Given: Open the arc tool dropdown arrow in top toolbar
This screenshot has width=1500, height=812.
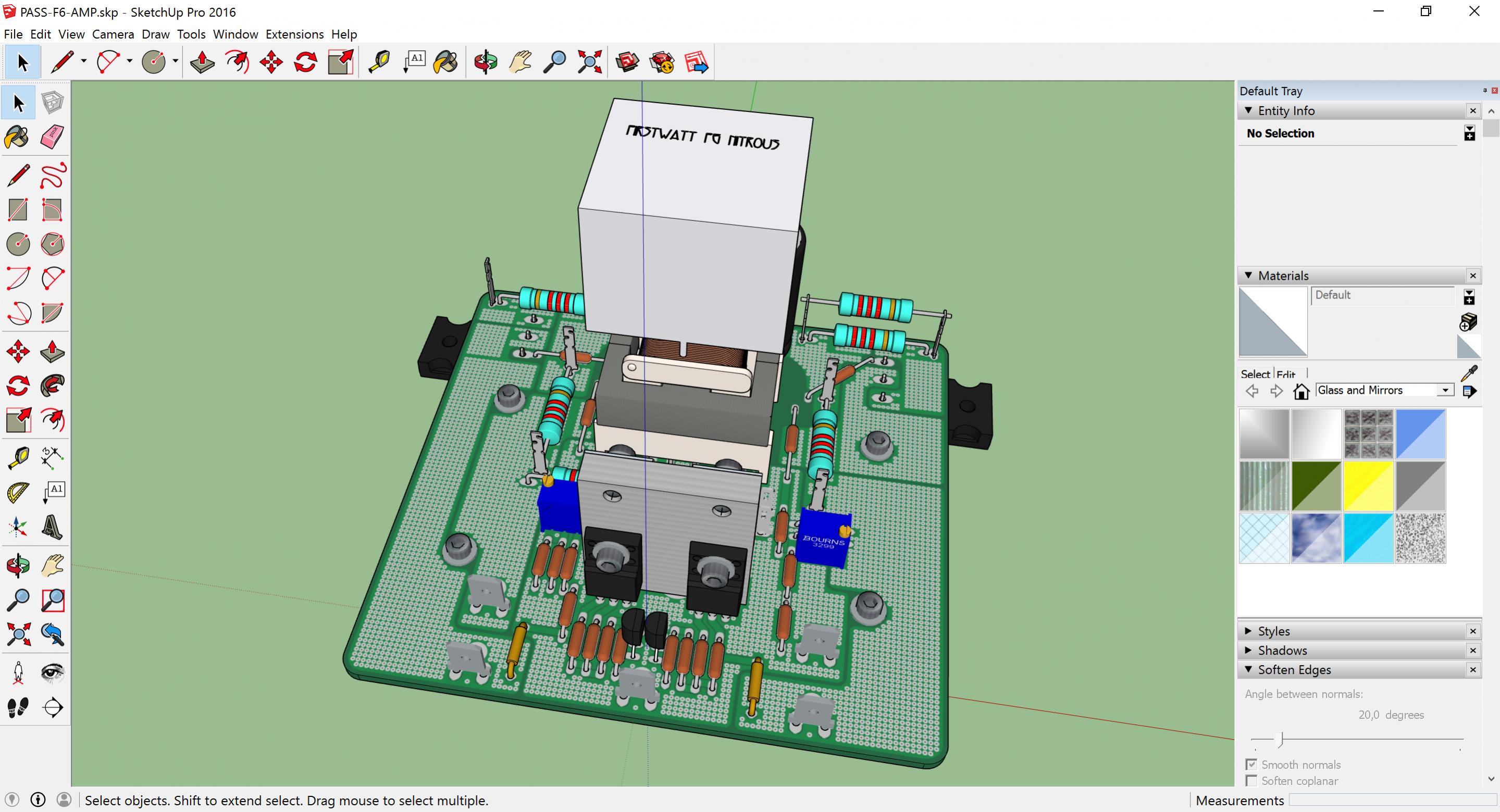Looking at the screenshot, I should [129, 61].
